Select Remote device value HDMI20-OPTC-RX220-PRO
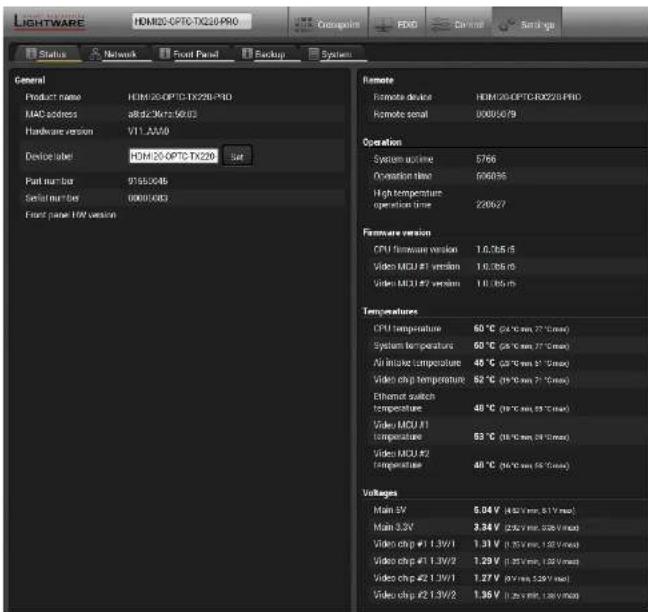 click(529, 97)
